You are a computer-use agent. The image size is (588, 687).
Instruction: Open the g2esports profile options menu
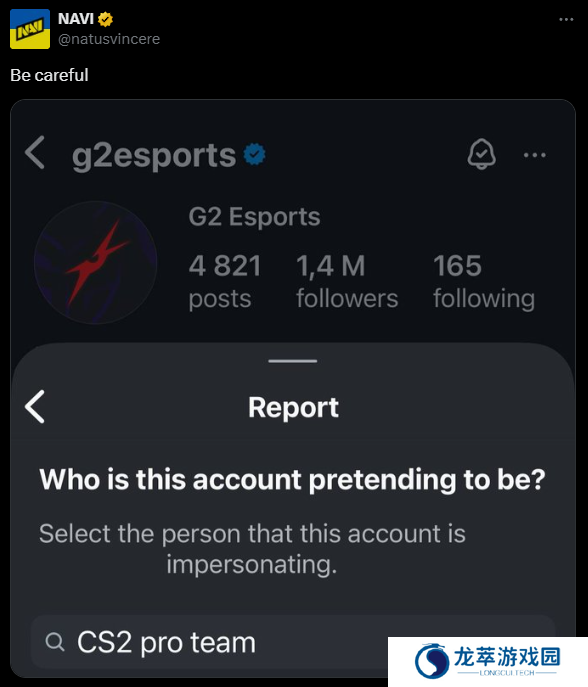[535, 155]
